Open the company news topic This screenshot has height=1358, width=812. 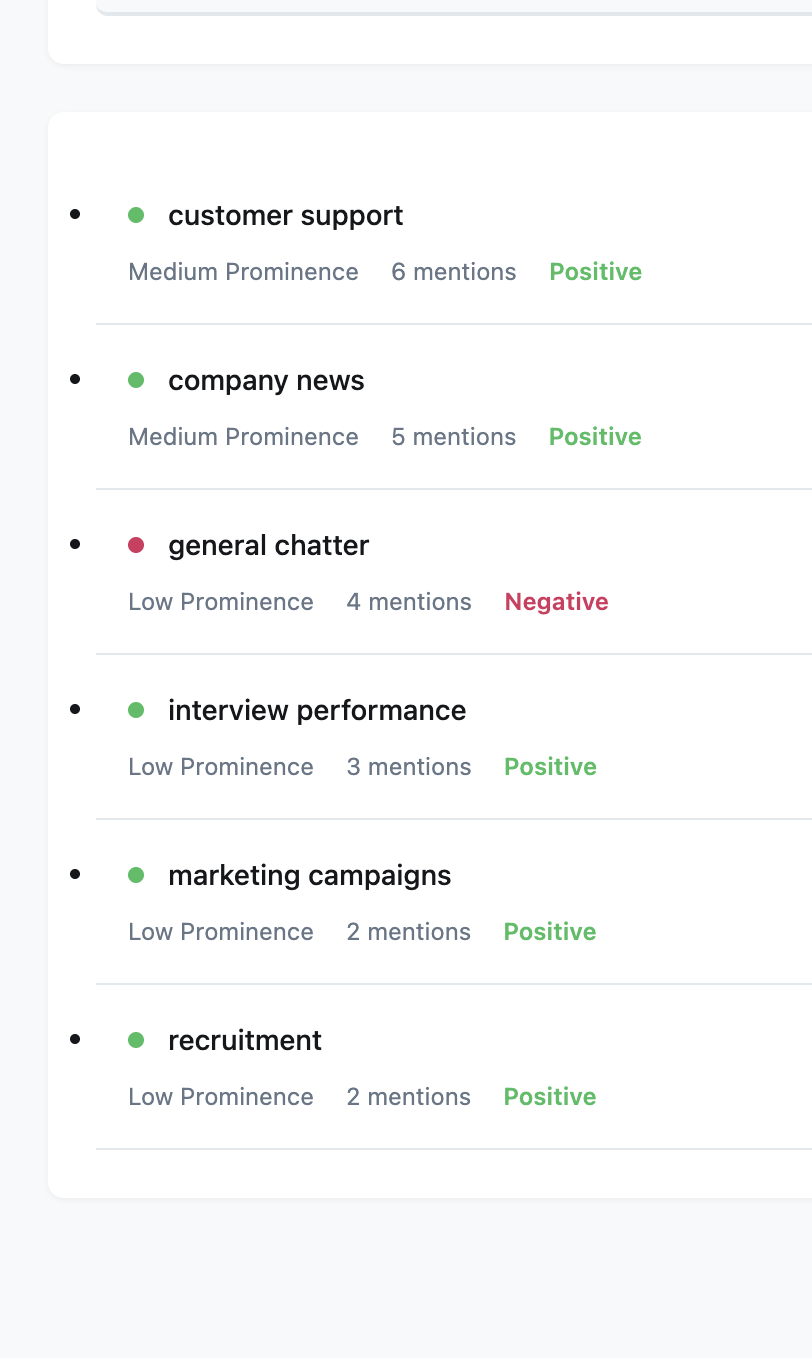[x=266, y=381]
